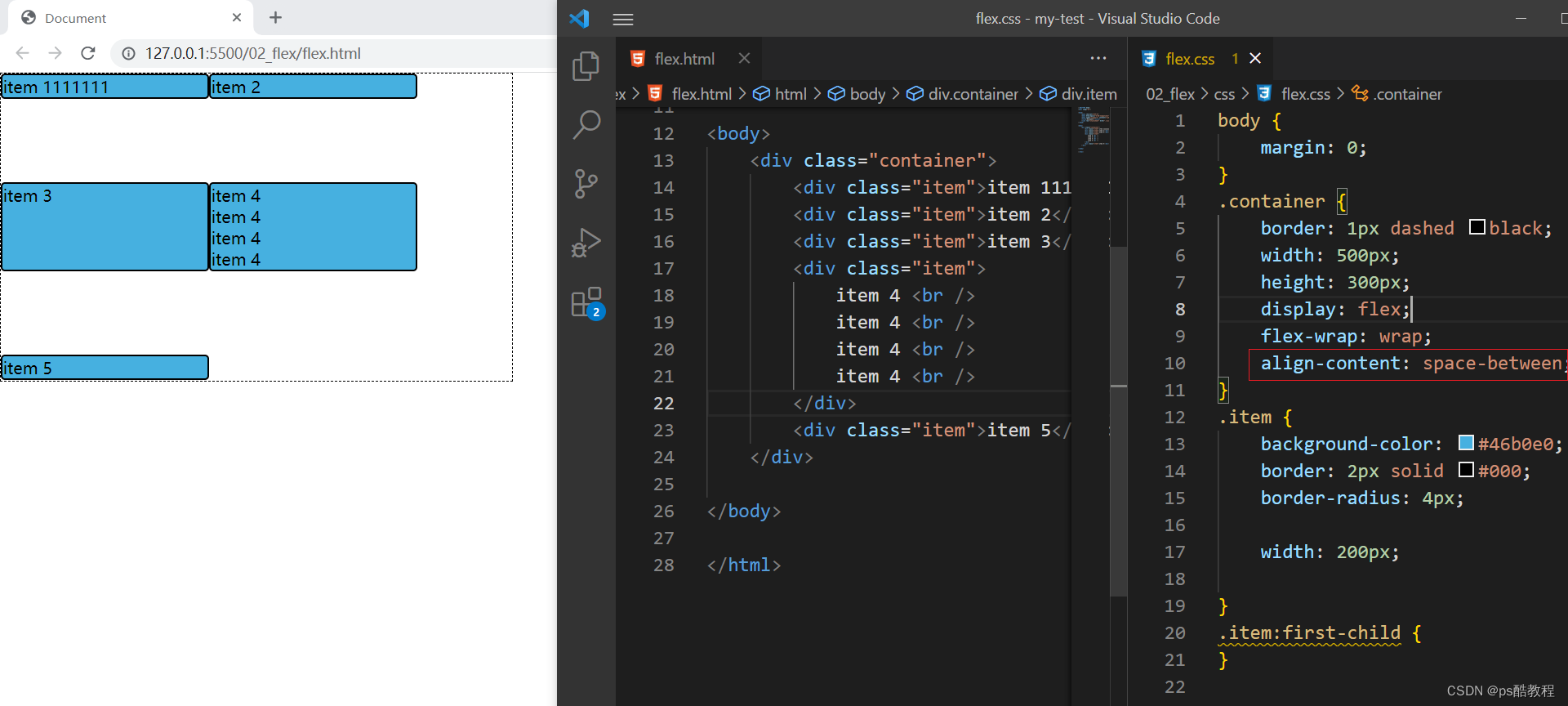Click the 'item 5' box in the browser

pos(105,368)
